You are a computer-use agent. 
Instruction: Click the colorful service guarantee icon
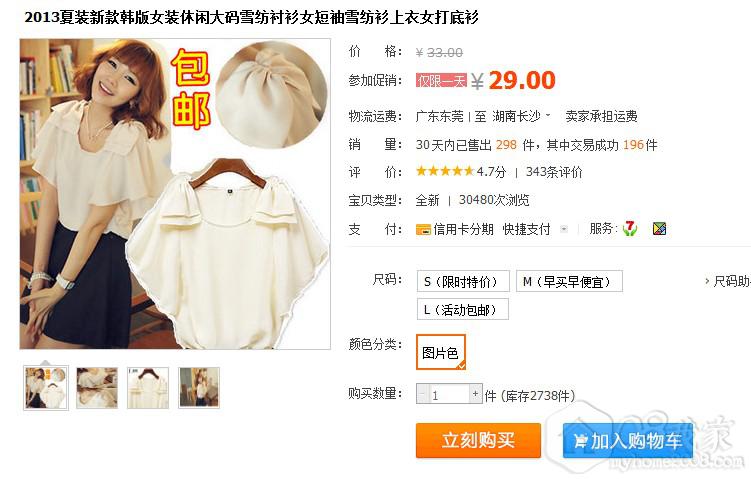(660, 228)
